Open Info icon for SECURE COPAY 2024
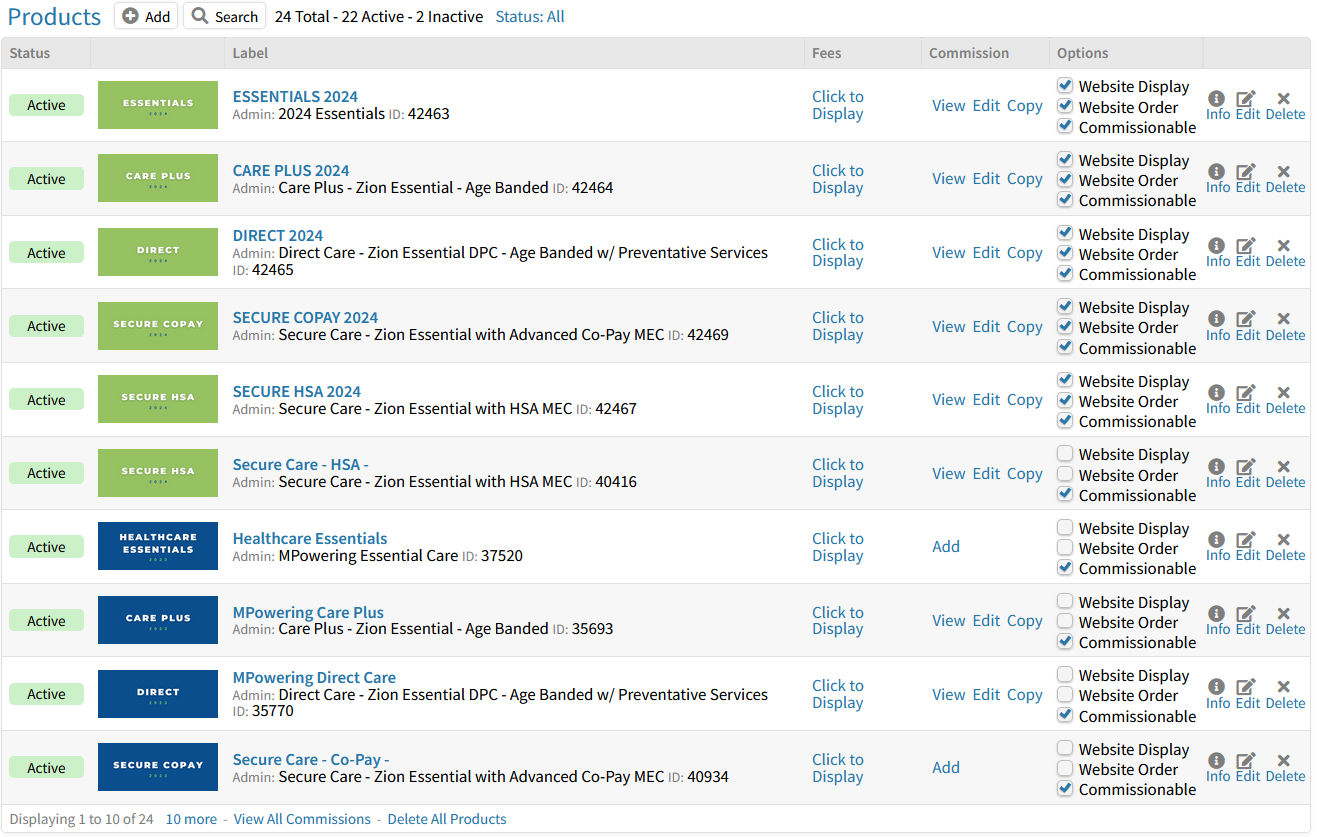Screen dimensions: 1323x837 pos(1217,319)
